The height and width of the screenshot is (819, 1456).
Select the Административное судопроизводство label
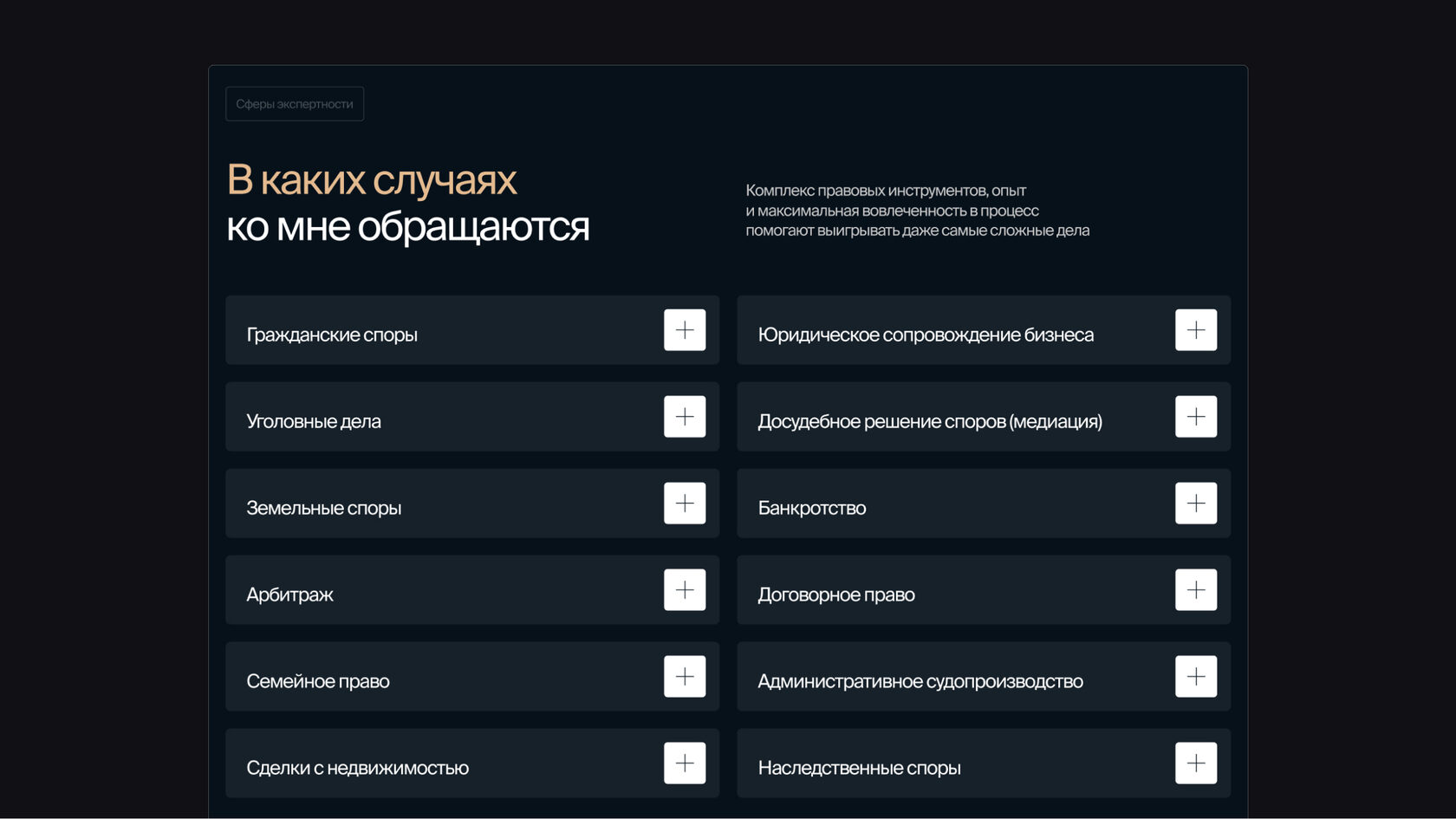pos(920,681)
